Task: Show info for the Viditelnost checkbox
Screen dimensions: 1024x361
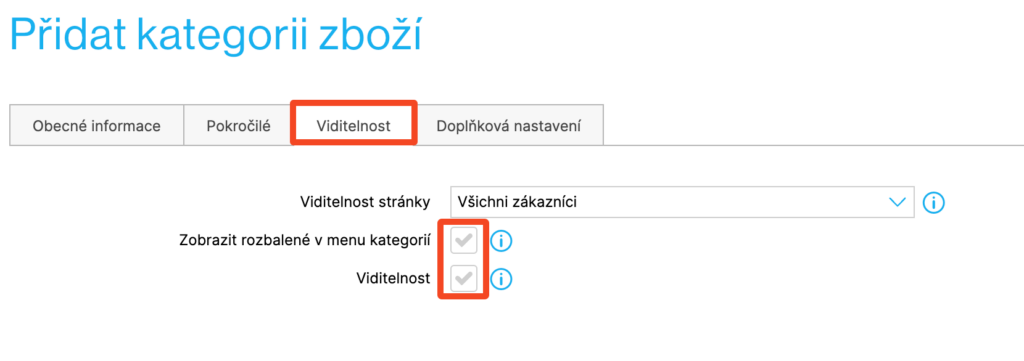Action: pos(501,279)
